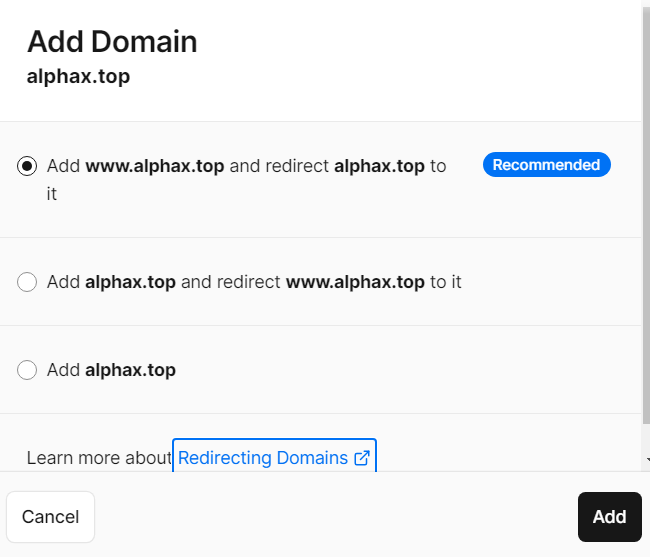650x557 pixels.
Task: Click the scroll-down arrow at the right edge
Action: click(646, 461)
